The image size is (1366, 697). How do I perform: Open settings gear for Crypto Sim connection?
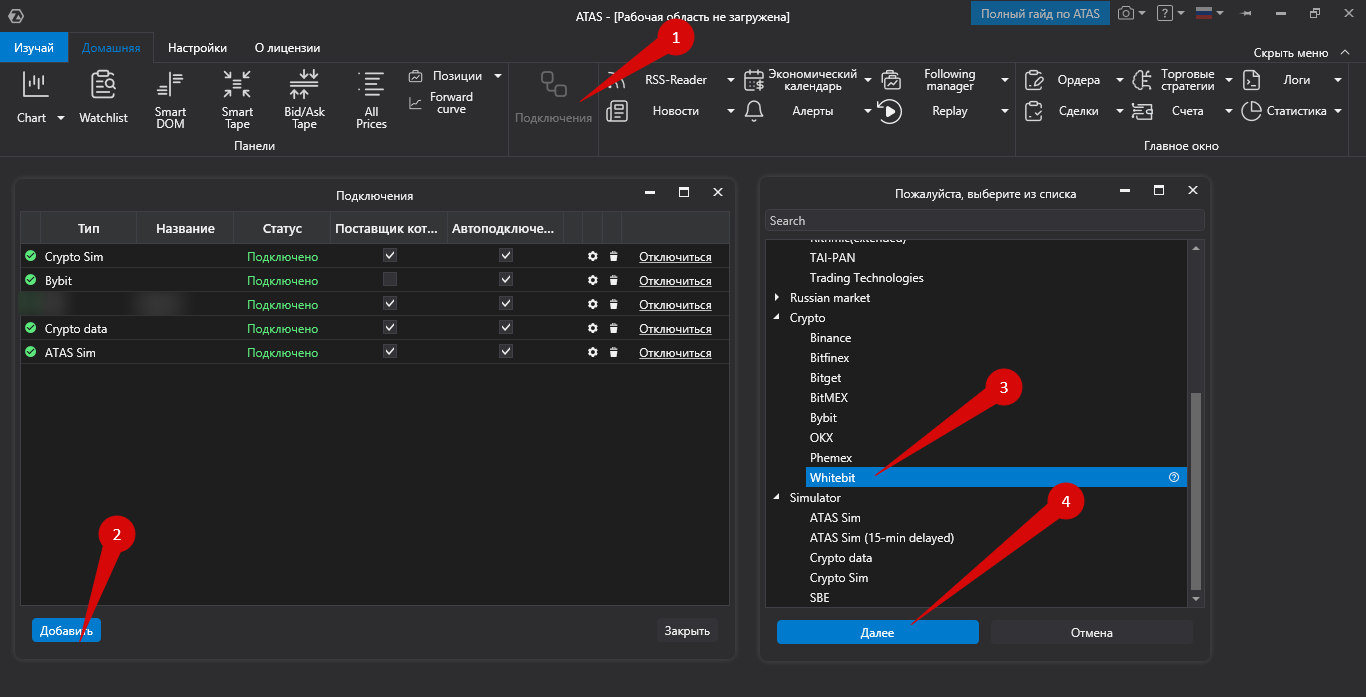click(593, 257)
